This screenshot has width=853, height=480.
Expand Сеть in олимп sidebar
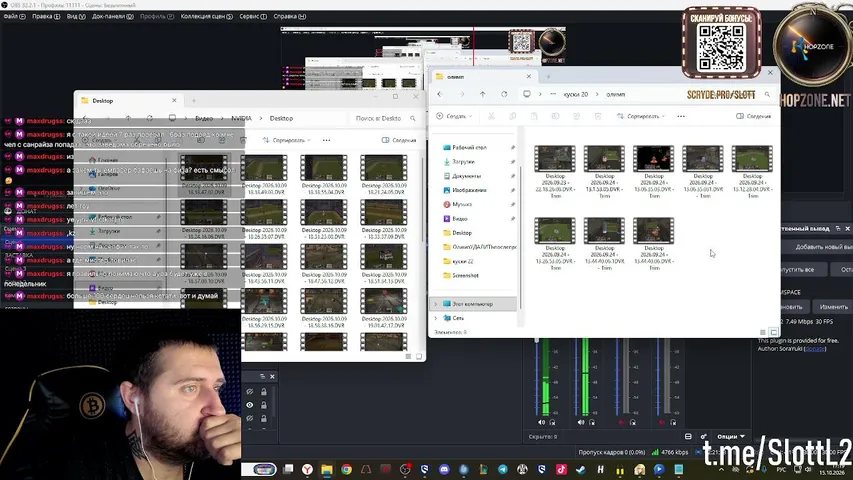pos(435,318)
